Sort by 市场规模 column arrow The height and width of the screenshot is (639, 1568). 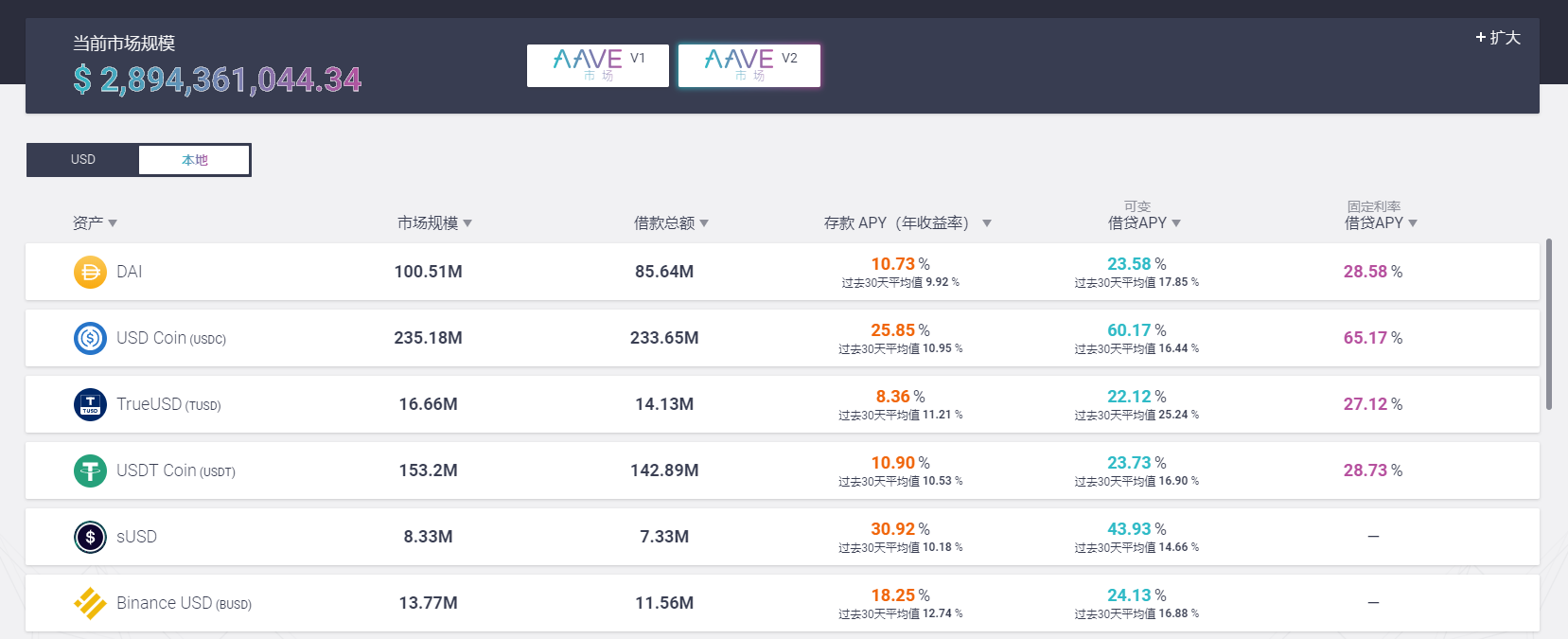click(467, 223)
